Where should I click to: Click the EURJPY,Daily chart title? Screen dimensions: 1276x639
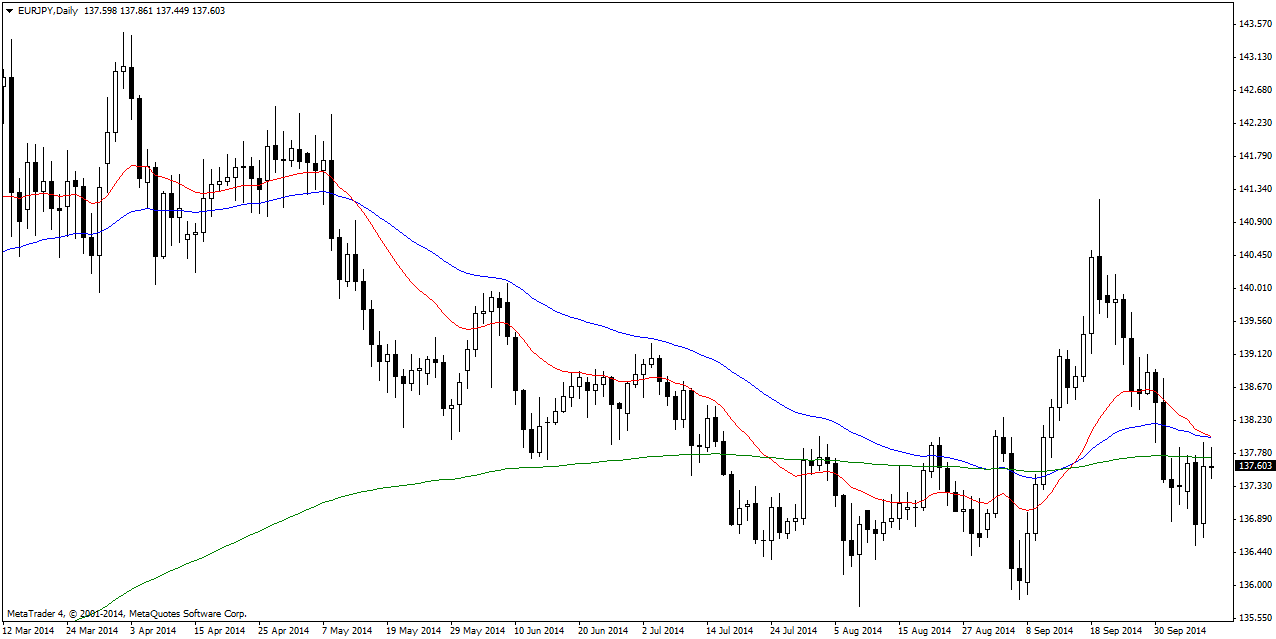tap(51, 10)
